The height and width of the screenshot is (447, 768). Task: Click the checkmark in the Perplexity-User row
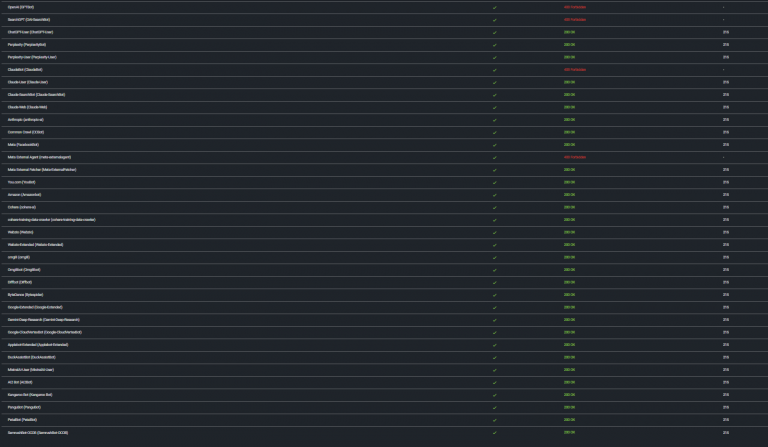pos(494,57)
